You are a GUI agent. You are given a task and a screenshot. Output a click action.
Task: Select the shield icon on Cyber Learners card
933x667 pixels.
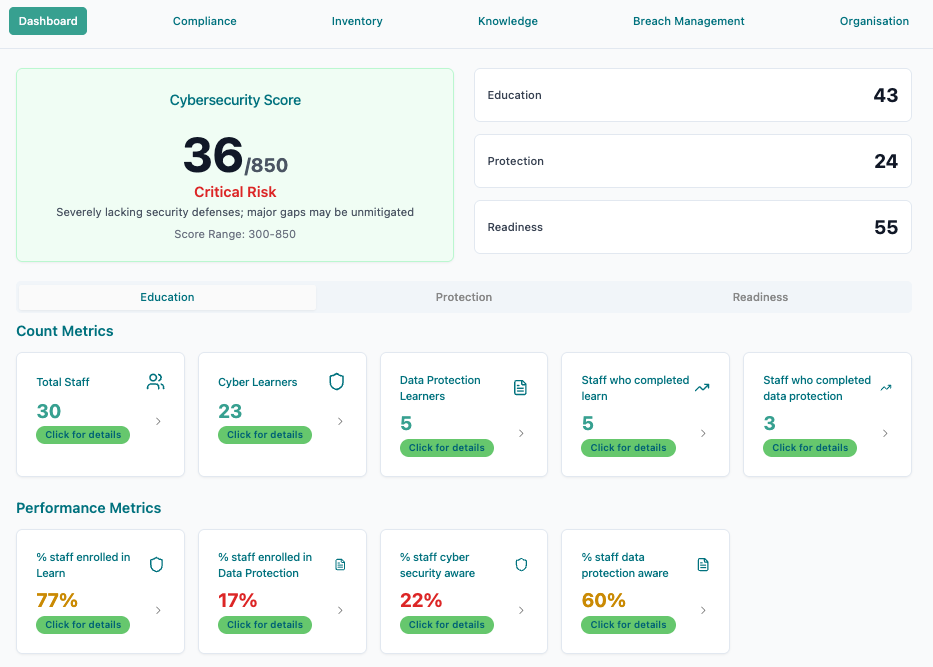[337, 381]
